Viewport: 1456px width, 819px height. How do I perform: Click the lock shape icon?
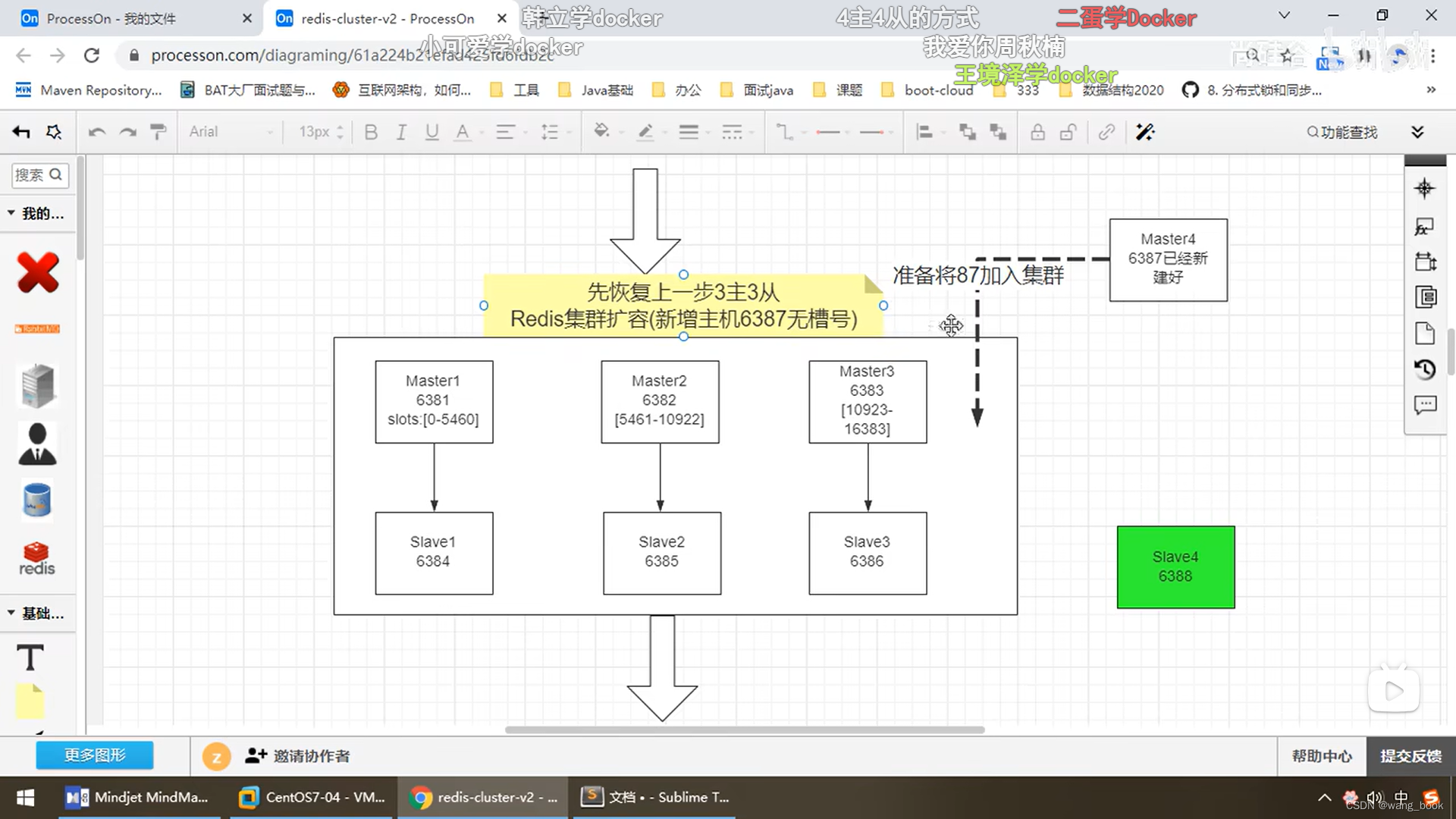pos(1037,131)
